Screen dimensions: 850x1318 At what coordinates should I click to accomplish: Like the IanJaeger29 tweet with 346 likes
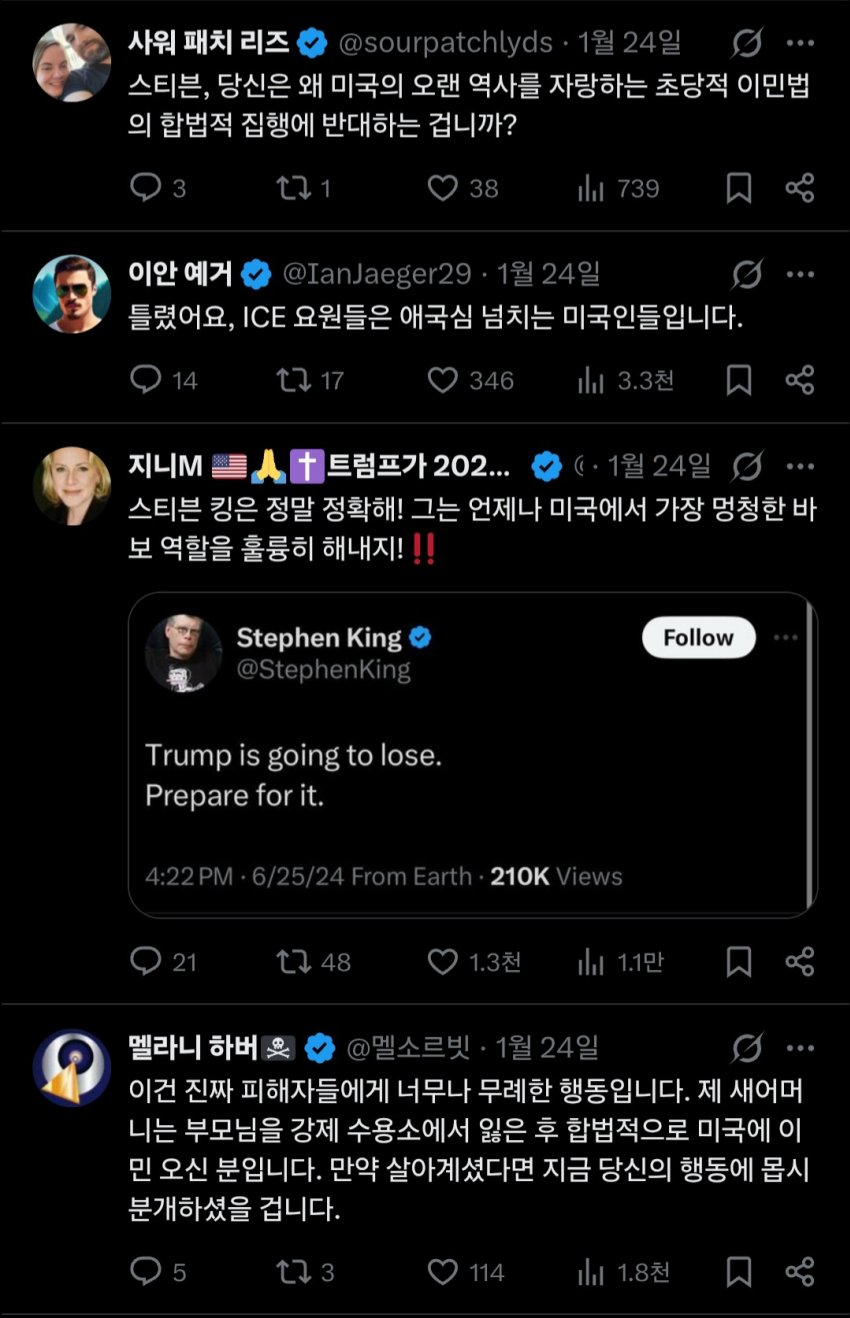pos(442,380)
